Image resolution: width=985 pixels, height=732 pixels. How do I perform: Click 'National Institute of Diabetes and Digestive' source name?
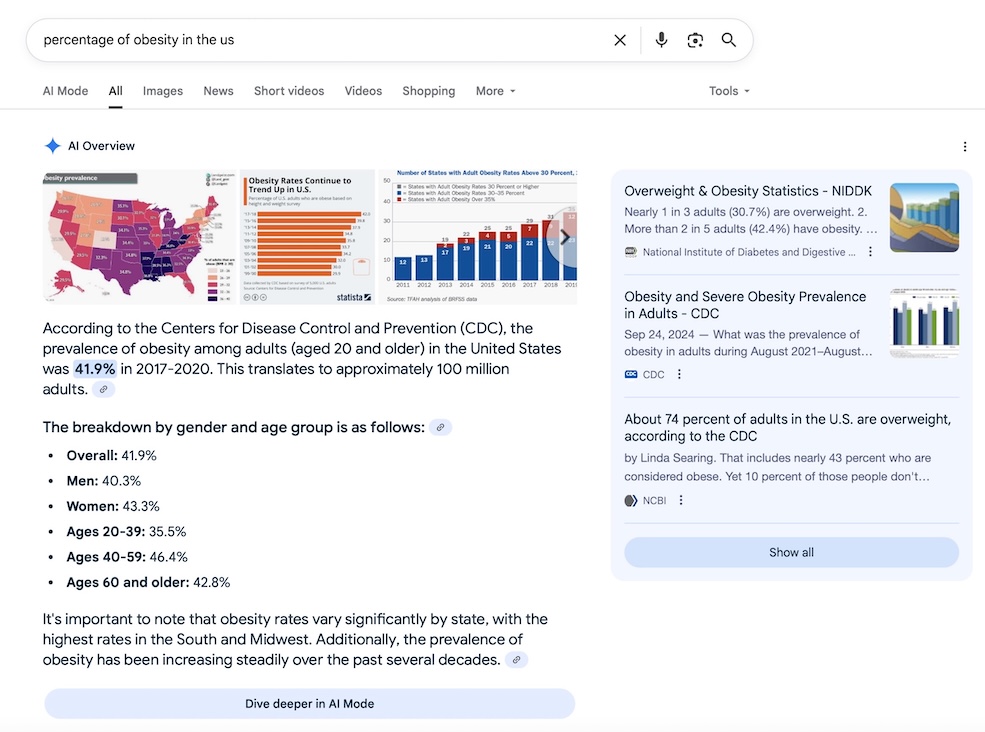tap(749, 252)
